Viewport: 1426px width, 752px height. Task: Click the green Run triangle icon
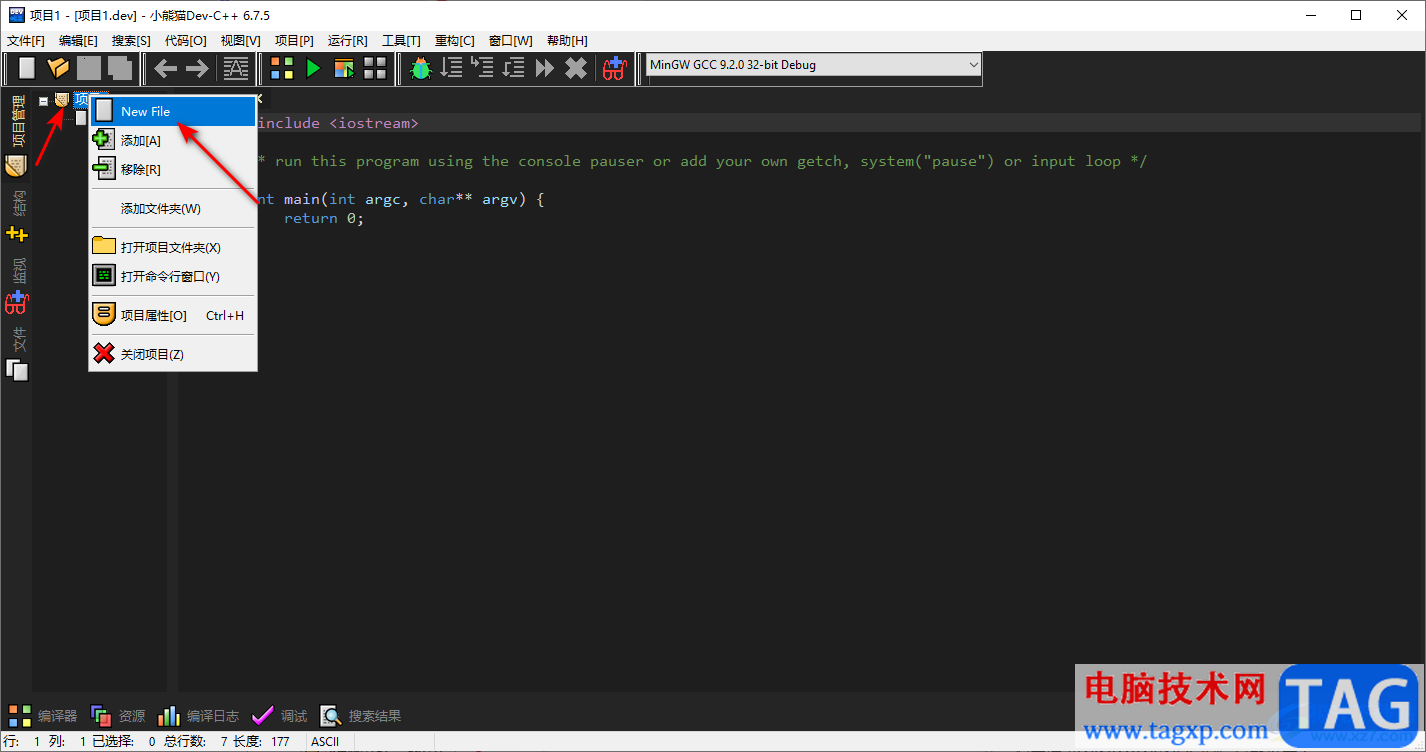coord(313,68)
